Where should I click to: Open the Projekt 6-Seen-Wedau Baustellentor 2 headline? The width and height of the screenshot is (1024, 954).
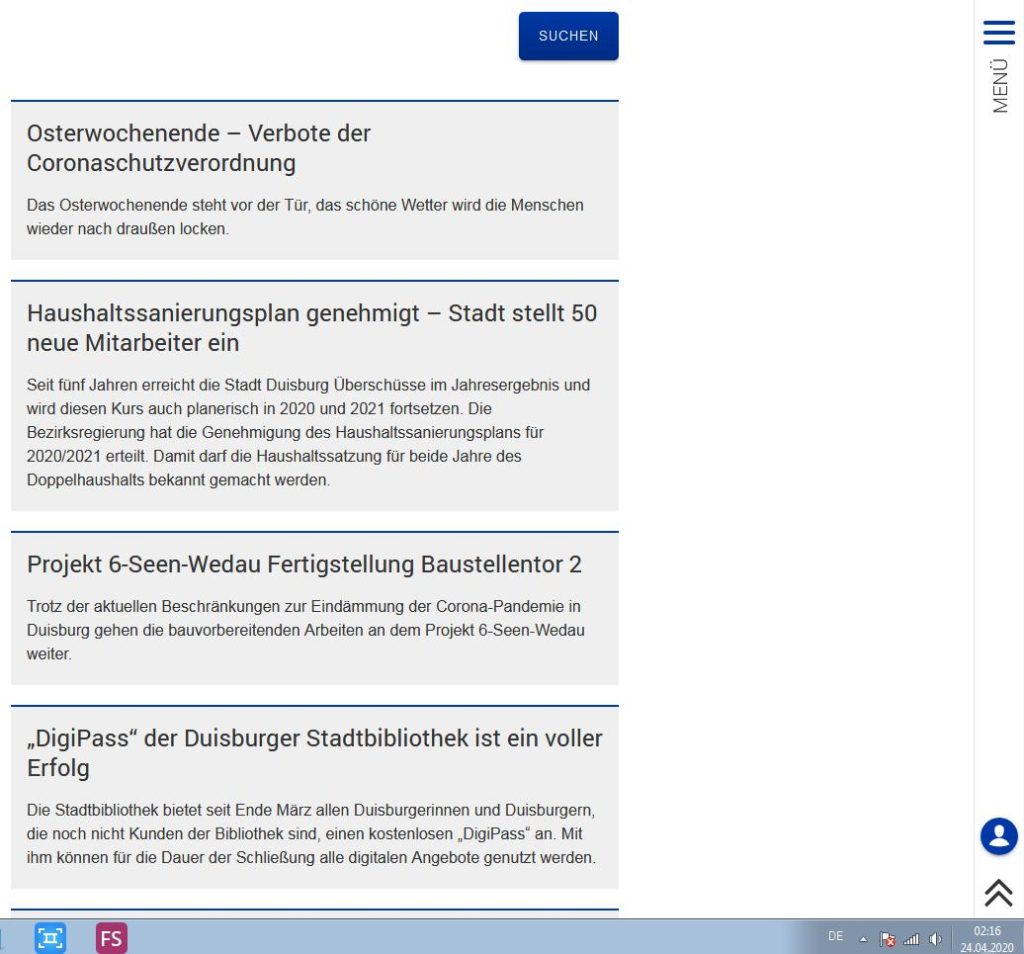tap(304, 564)
